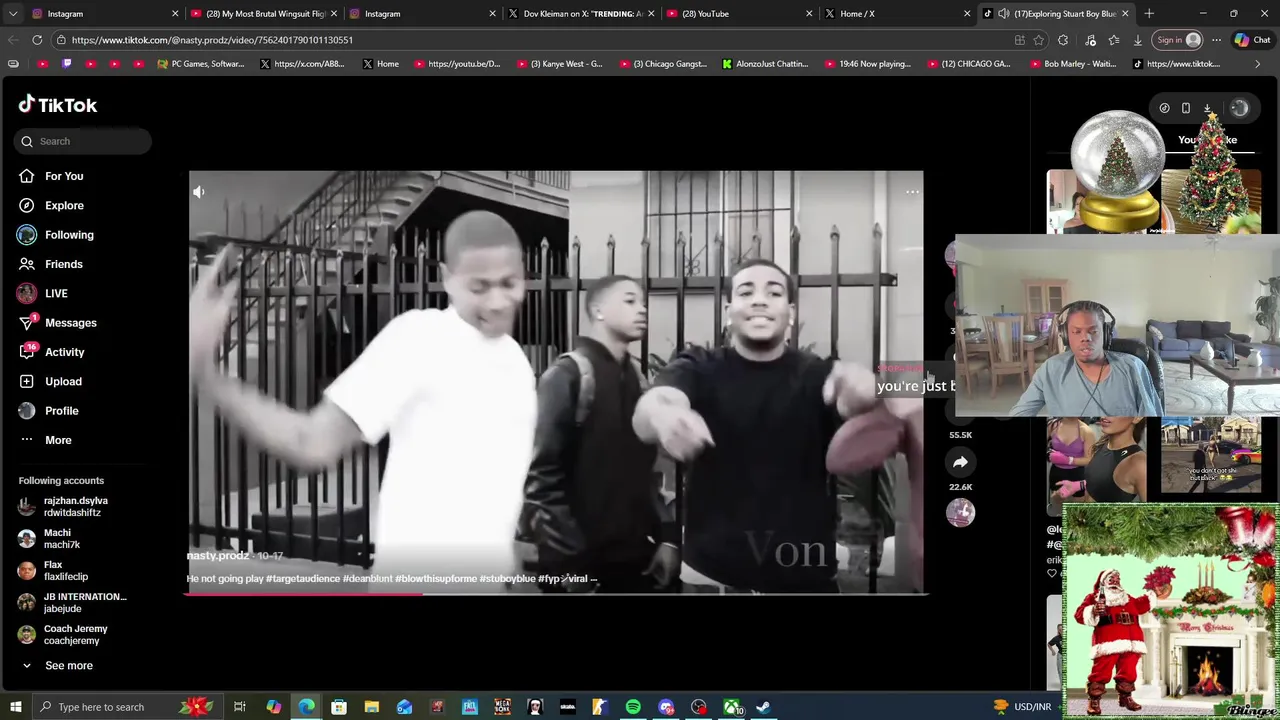
Task: Open TikTok LIVE
Action: click(x=56, y=293)
